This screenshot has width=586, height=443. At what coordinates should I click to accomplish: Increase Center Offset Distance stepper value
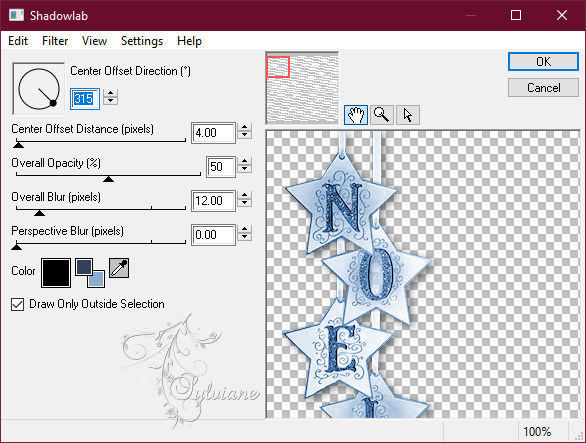tap(244, 127)
